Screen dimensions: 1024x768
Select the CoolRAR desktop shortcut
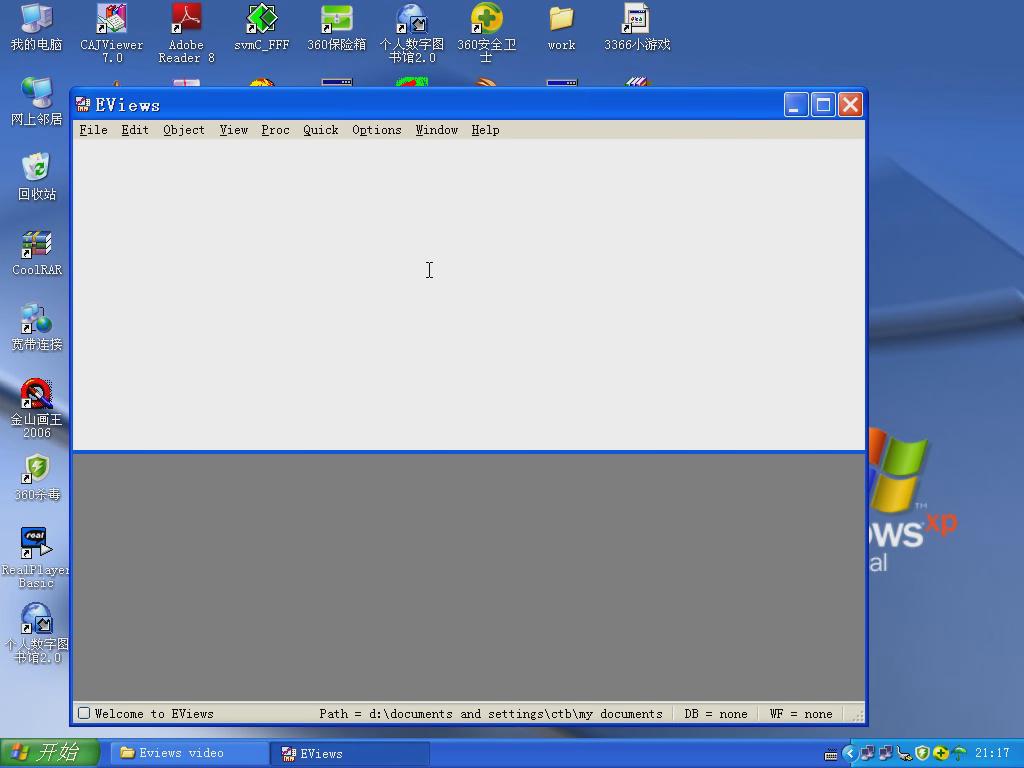(x=37, y=253)
